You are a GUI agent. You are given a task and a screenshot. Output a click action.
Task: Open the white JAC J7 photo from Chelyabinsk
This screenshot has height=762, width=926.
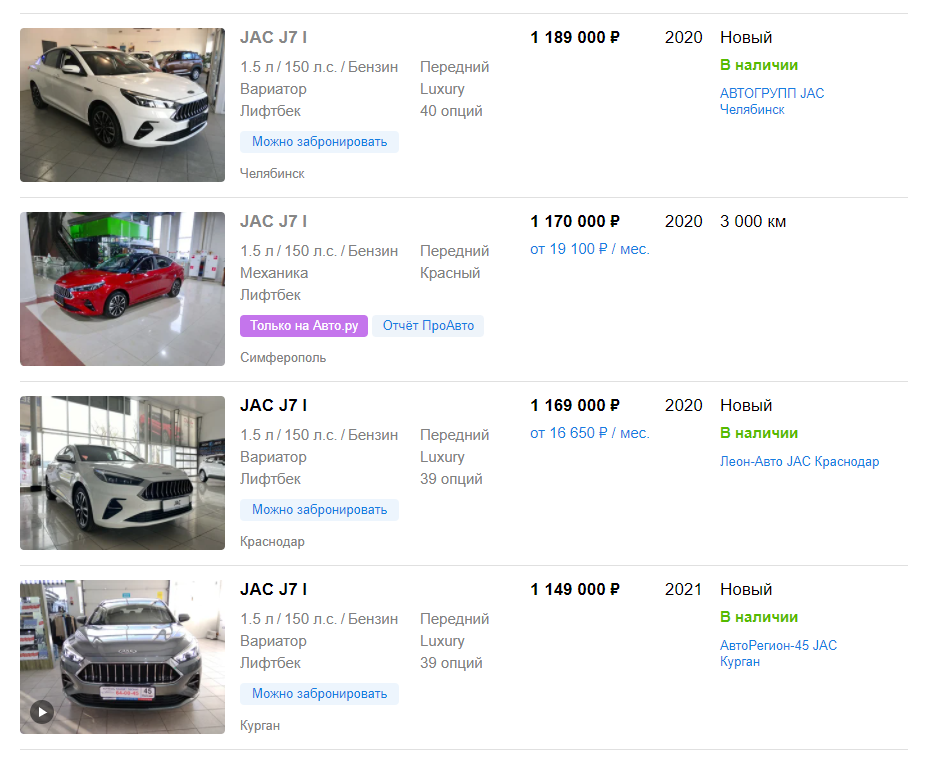pyautogui.click(x=122, y=105)
